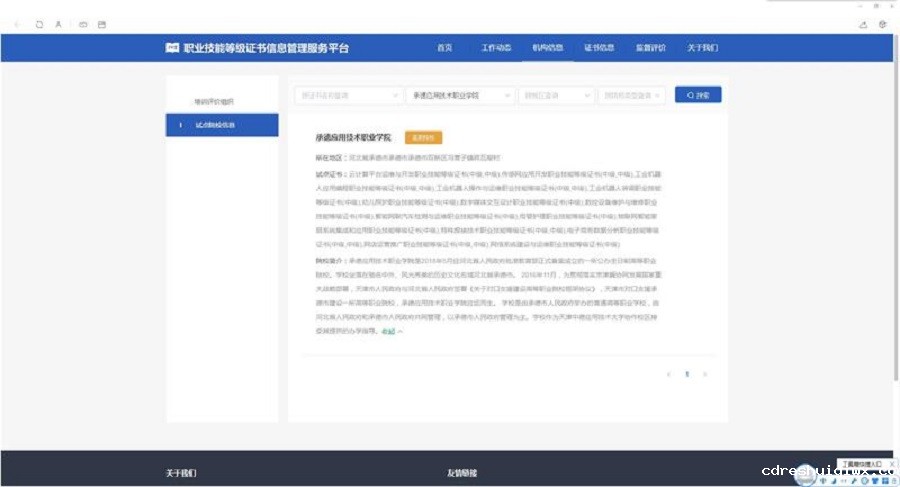The width and height of the screenshot is (900, 487).
Task: Open the 首页 navigation tab
Action: [x=445, y=48]
